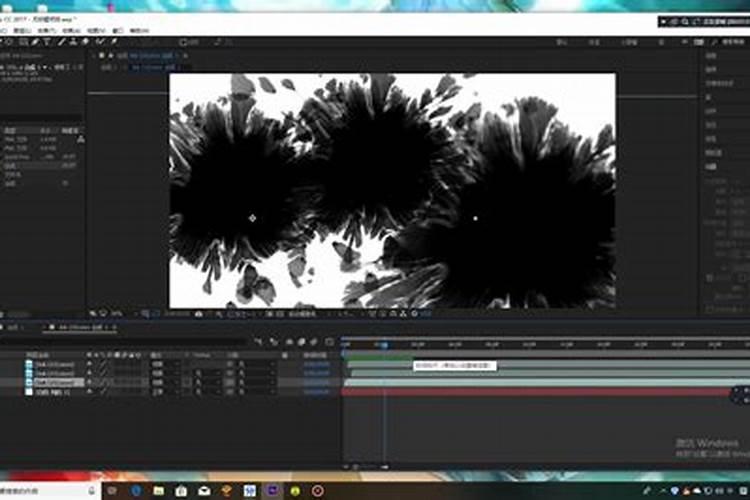Screen dimensions: 750x500
Task: Click the green work area bar in the timeline
Action: pyautogui.click(x=378, y=356)
